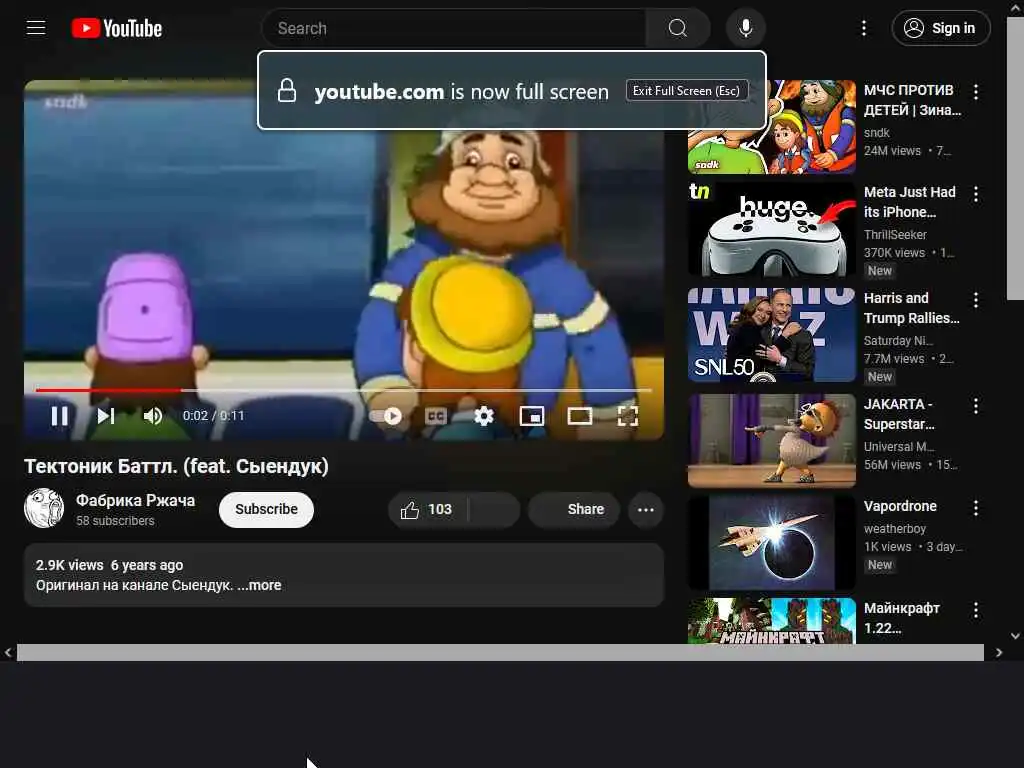
Task: Subscribe to the channel
Action: pos(266,509)
